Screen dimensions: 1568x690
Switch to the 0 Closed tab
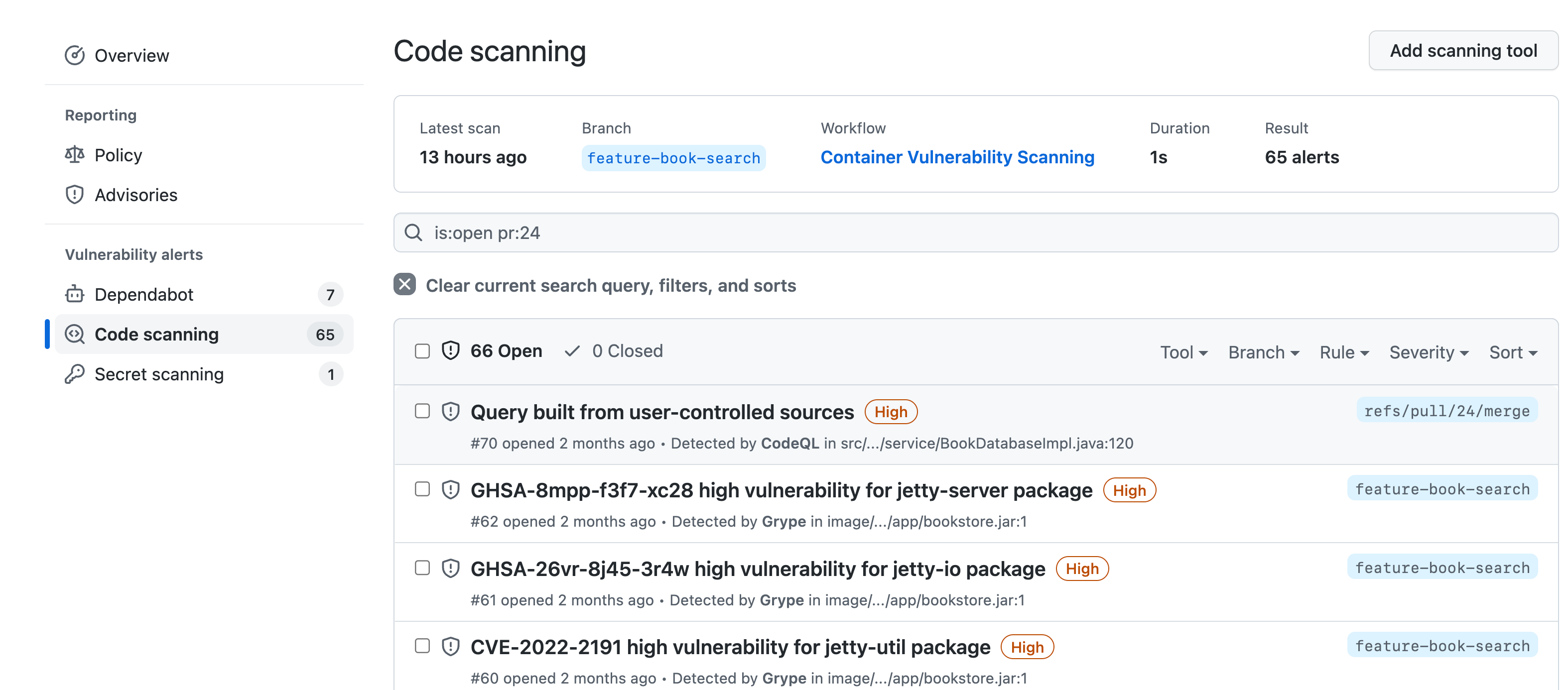point(614,350)
